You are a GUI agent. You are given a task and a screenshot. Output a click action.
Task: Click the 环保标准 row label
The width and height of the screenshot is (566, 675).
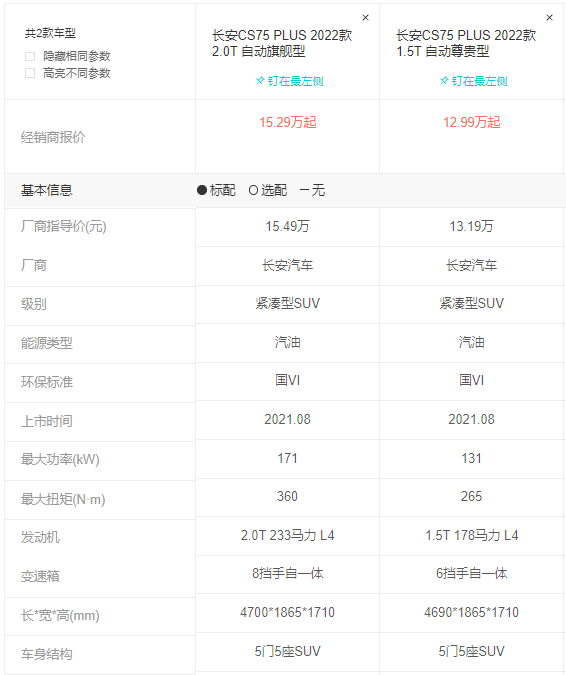46,382
